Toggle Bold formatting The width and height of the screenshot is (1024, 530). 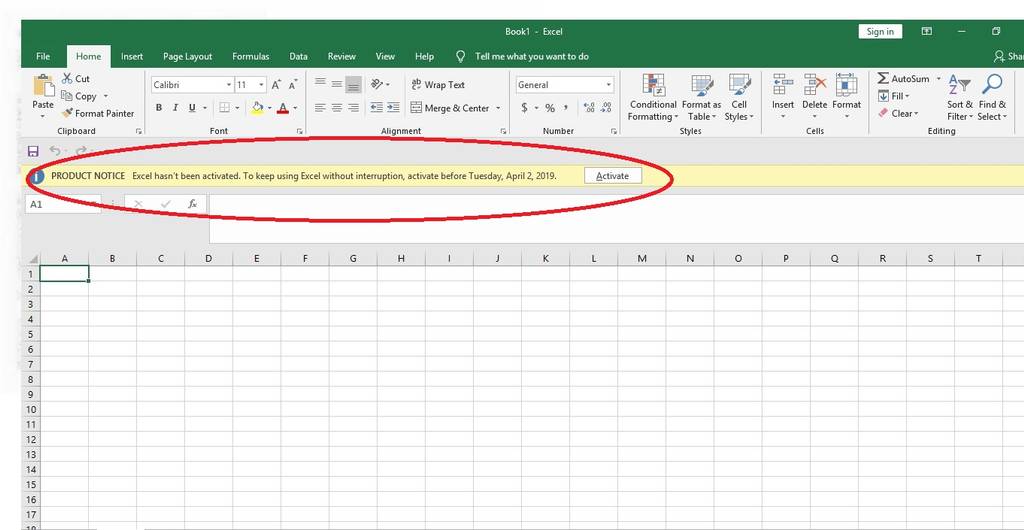pyautogui.click(x=159, y=108)
